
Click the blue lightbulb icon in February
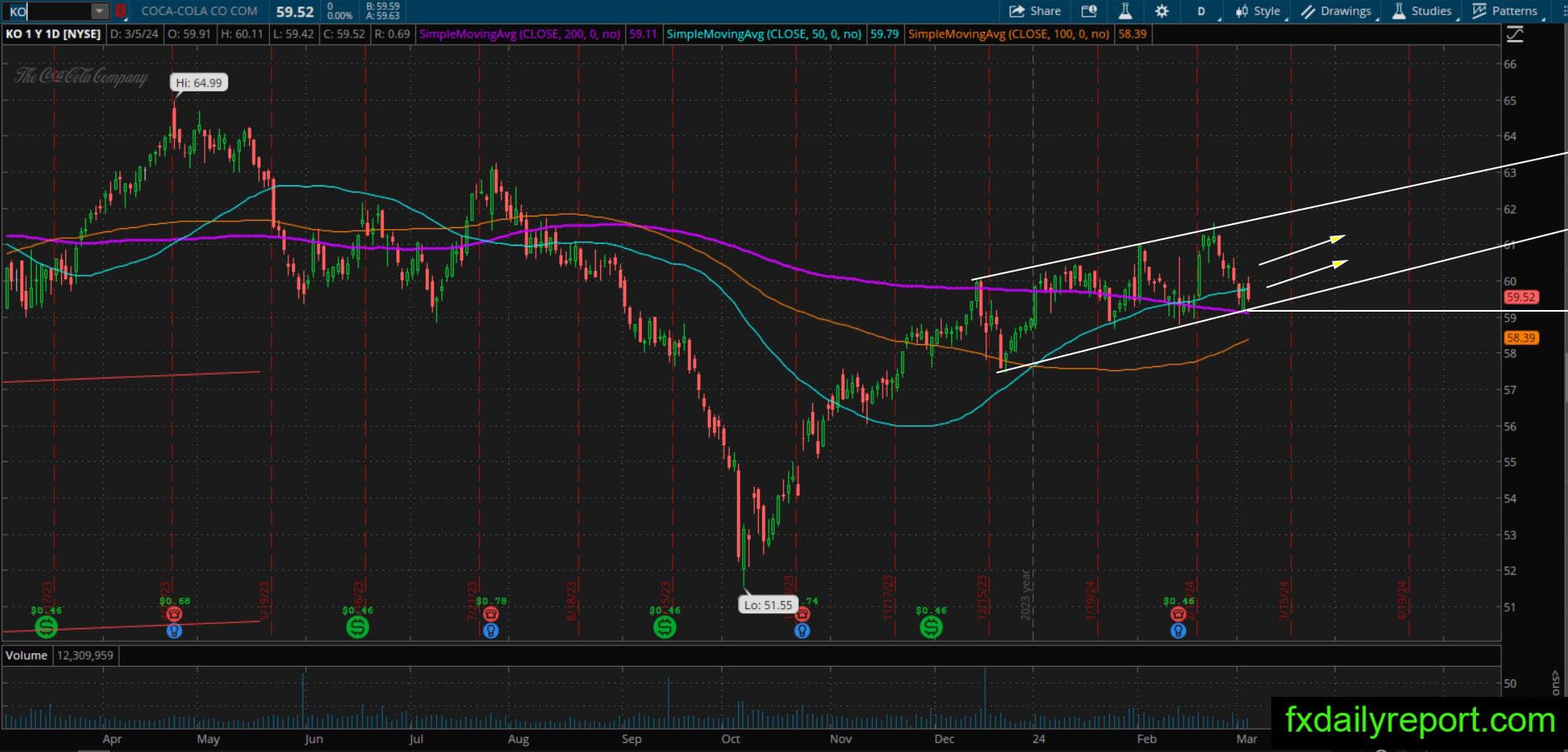point(1178,631)
